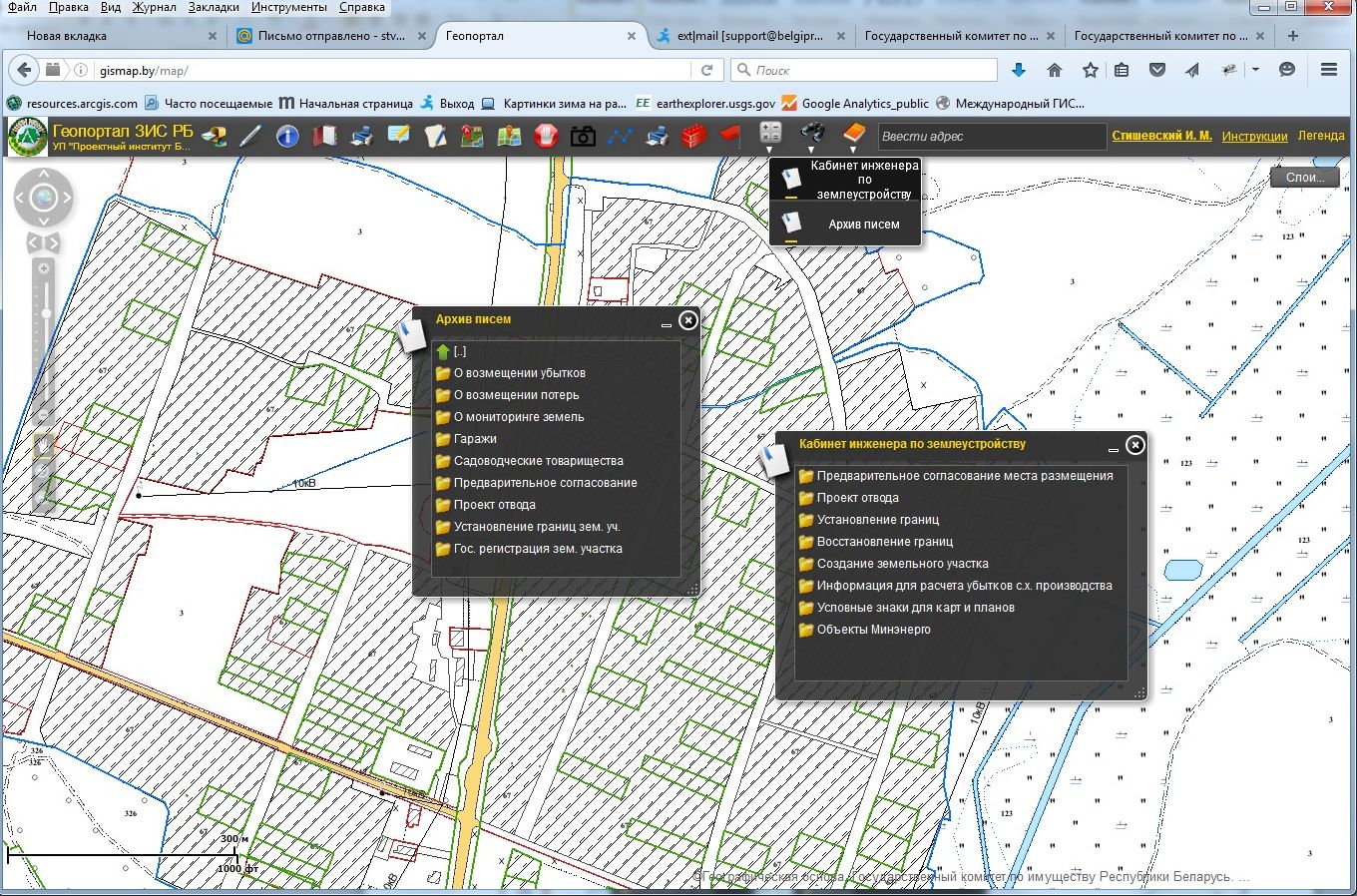Screen dimensions: 1357x896
Task: Open the calculator tools dropdown
Action: [x=770, y=133]
